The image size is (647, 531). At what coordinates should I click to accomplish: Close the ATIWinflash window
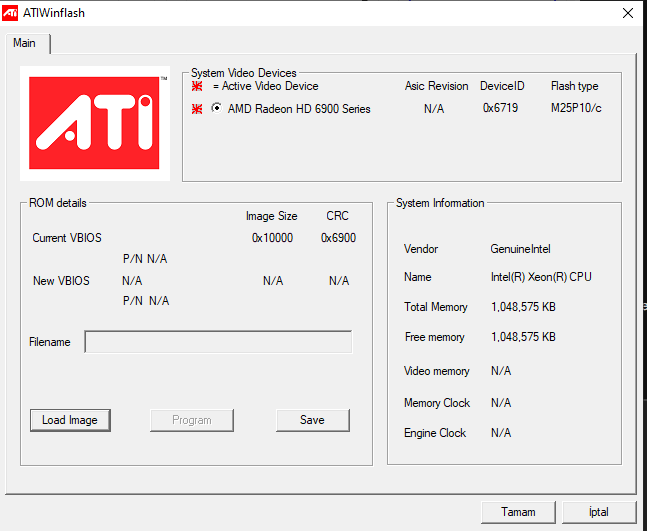click(x=628, y=13)
